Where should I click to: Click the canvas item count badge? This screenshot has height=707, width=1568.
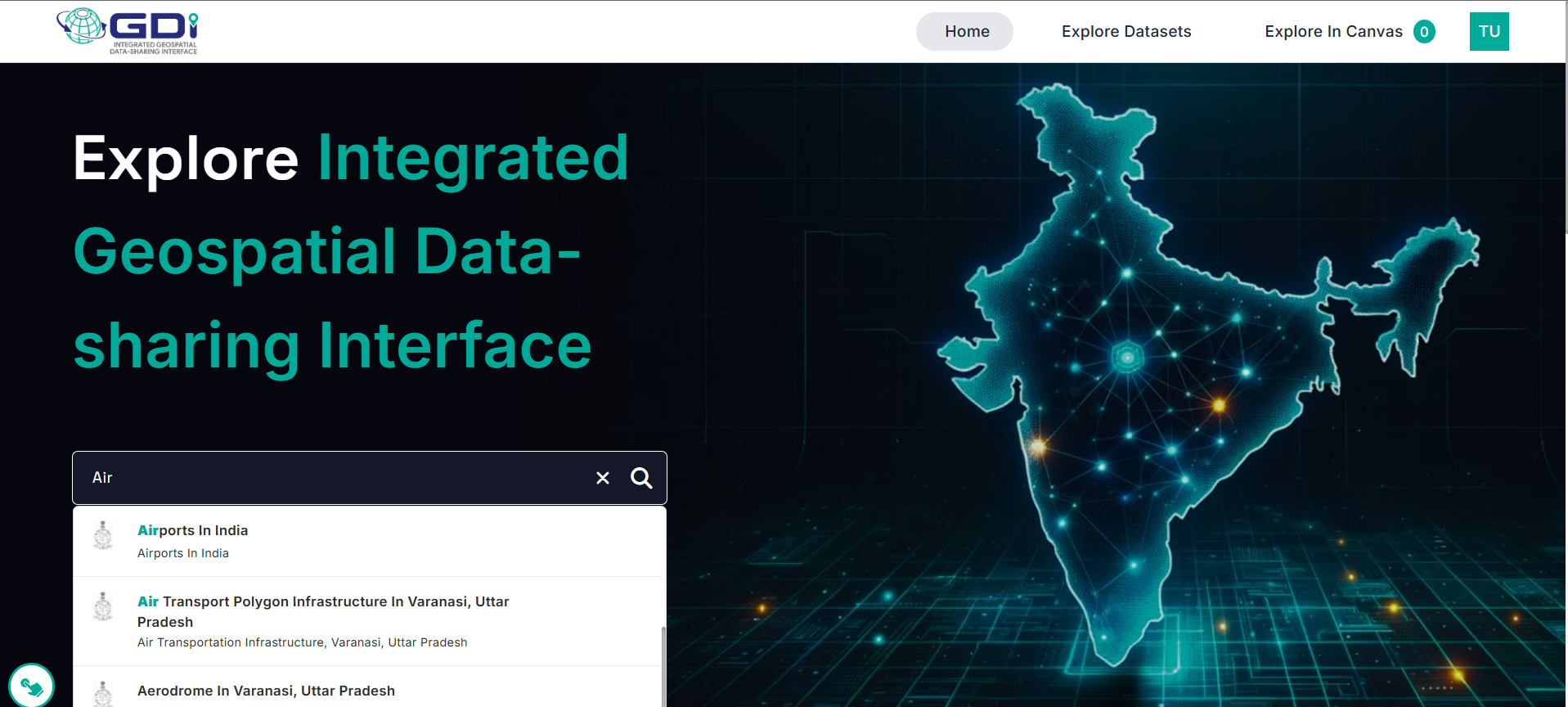click(1424, 32)
